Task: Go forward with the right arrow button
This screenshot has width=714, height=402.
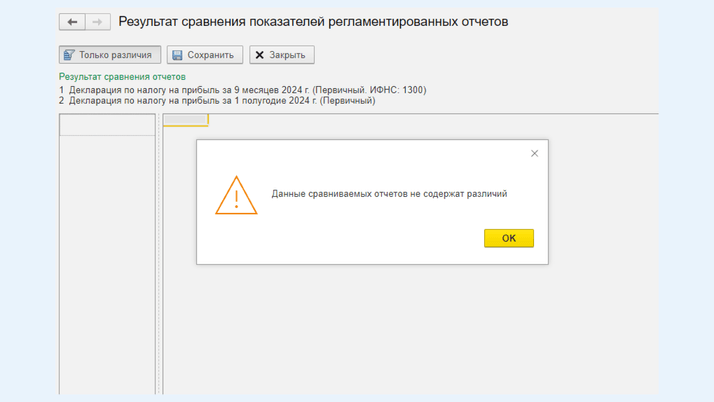Action: (x=97, y=22)
